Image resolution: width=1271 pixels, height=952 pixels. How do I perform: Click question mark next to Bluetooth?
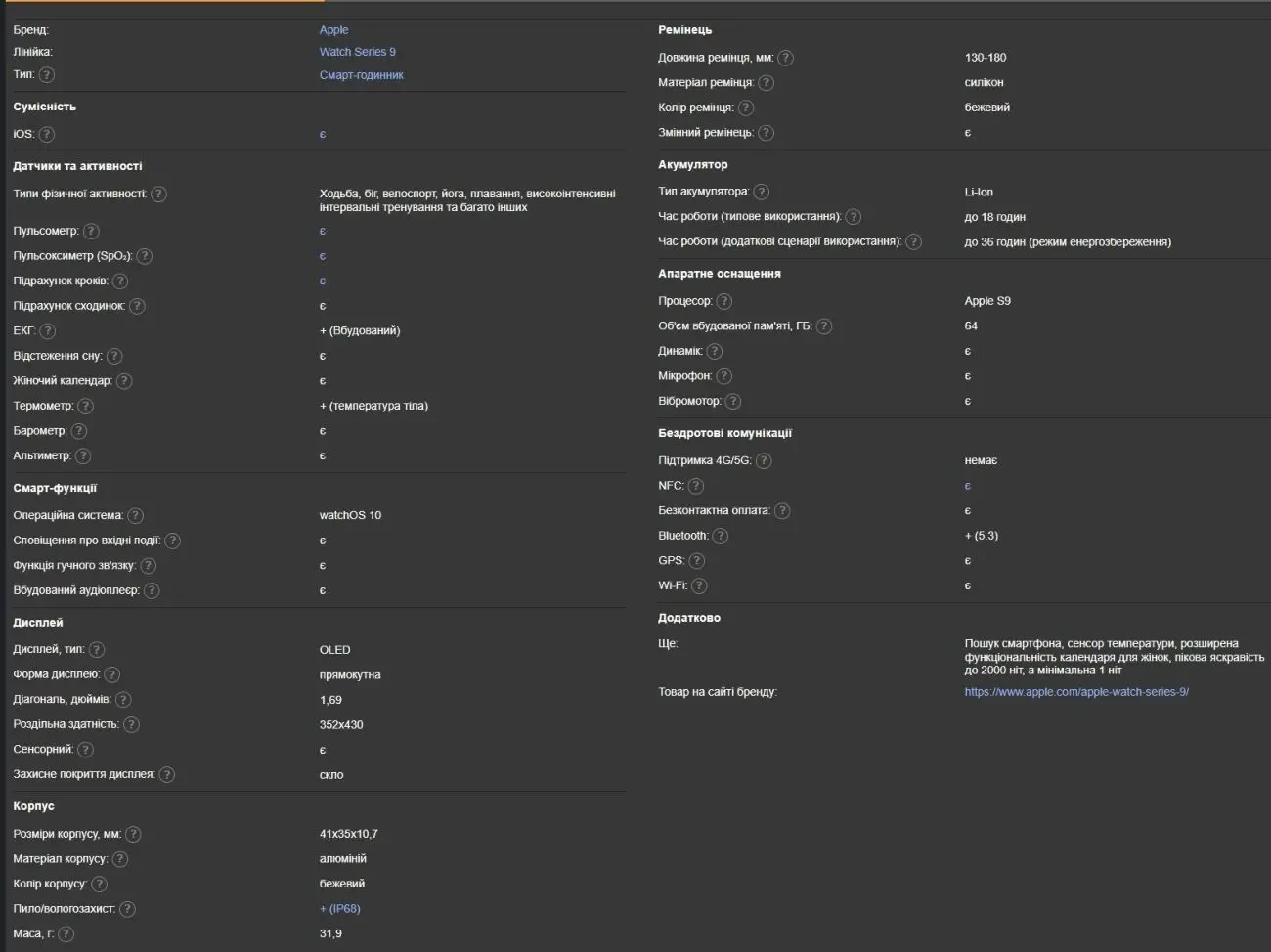pyautogui.click(x=720, y=536)
